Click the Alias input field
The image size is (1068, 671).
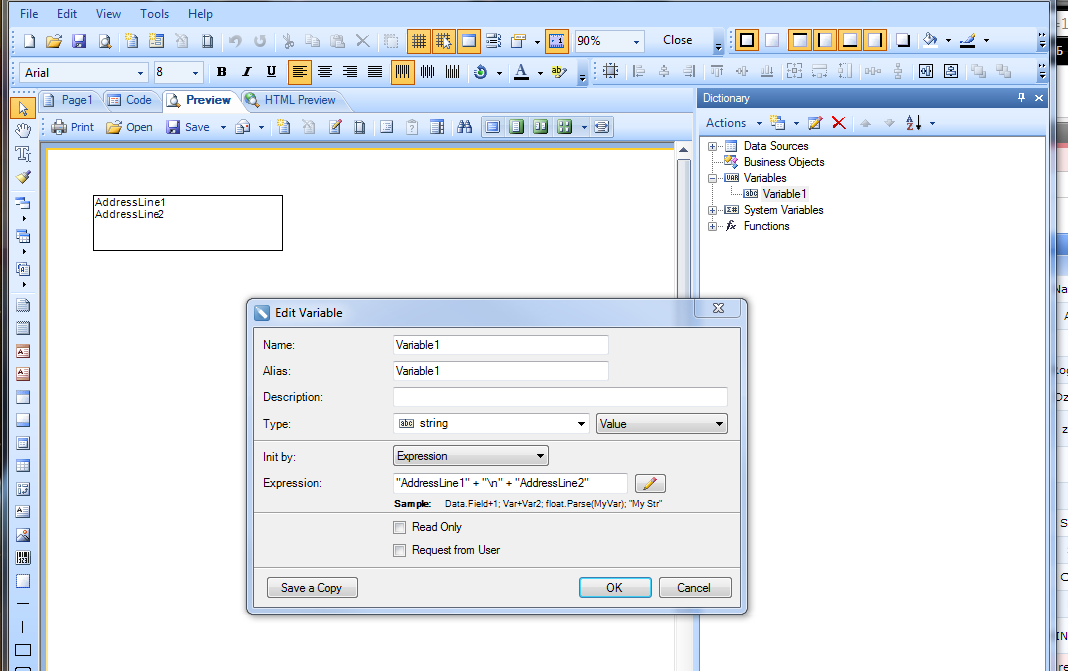[501, 371]
